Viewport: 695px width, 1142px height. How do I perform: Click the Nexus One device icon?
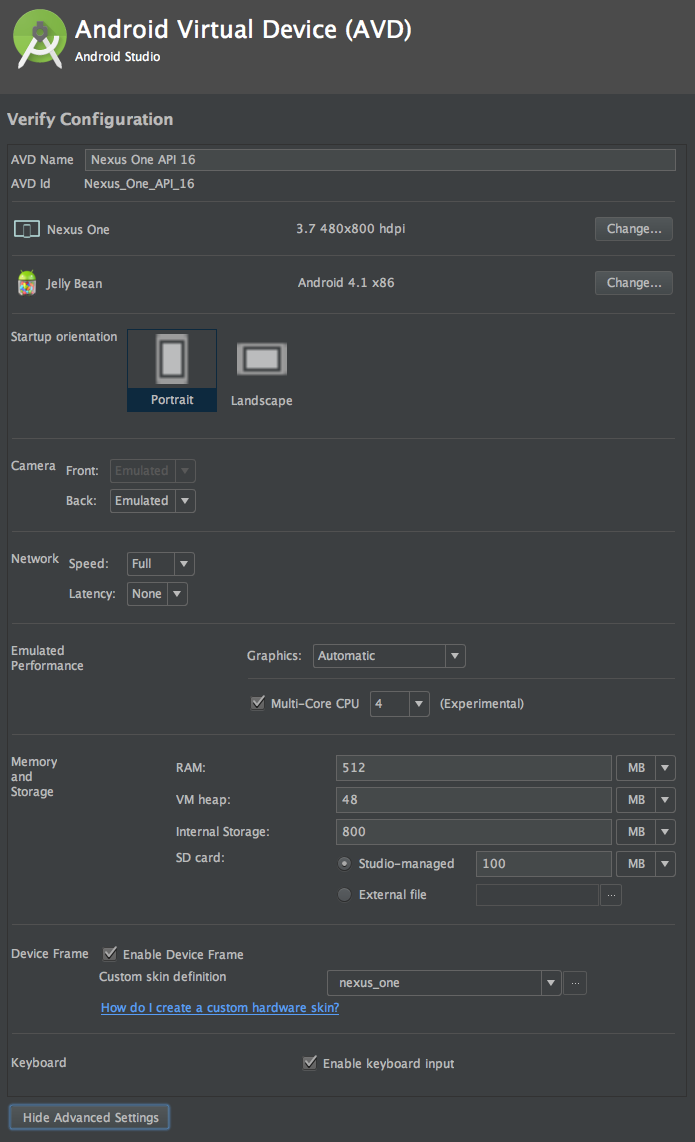(x=26, y=230)
